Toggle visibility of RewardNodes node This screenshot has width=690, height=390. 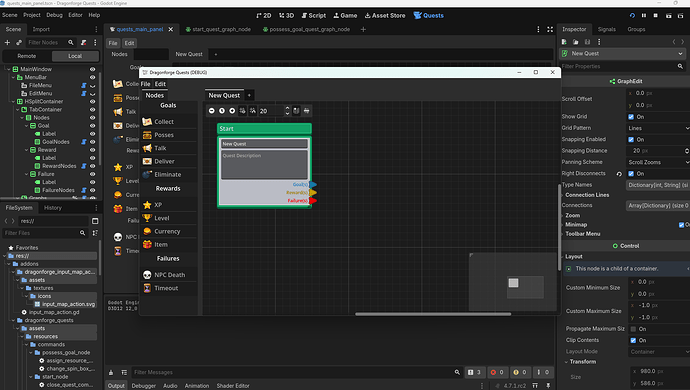[92, 166]
